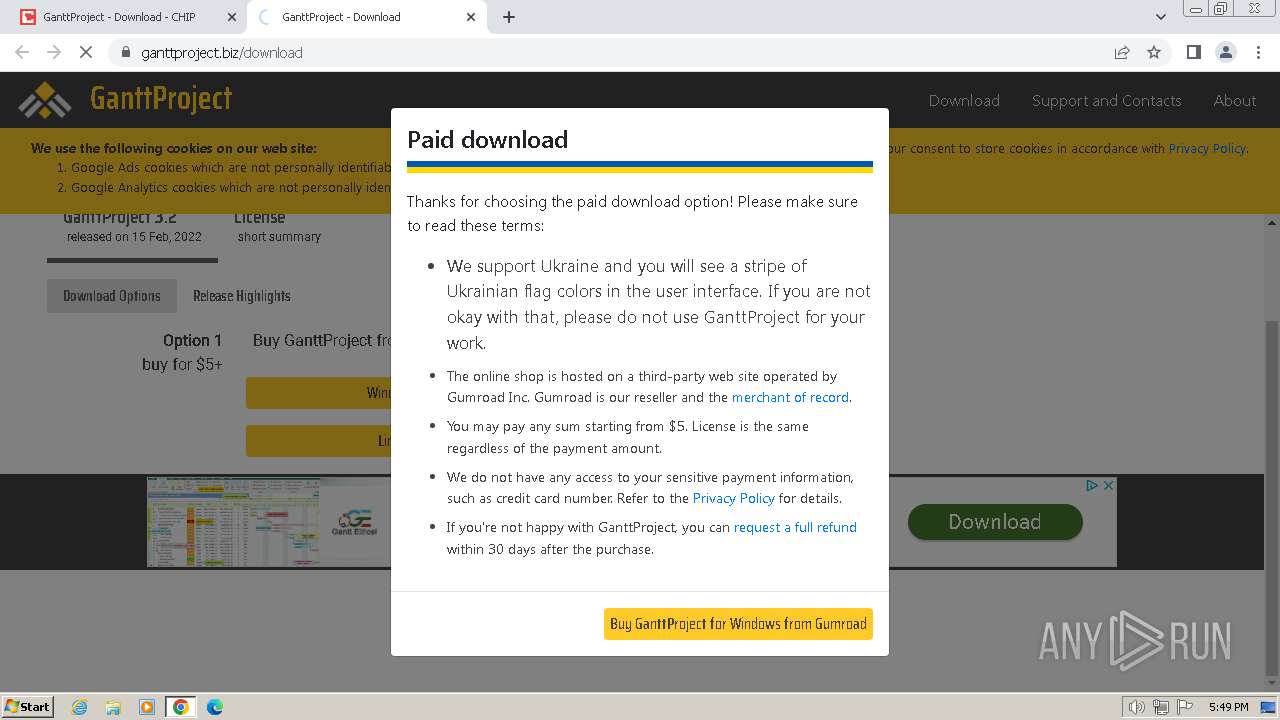Click the Show desktop monitor icon

pos(1269,707)
